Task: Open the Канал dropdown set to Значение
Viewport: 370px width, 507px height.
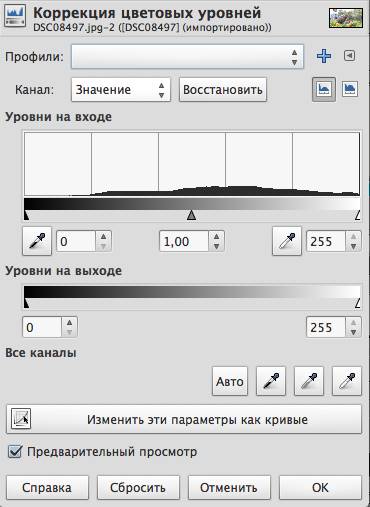Action: [121, 89]
